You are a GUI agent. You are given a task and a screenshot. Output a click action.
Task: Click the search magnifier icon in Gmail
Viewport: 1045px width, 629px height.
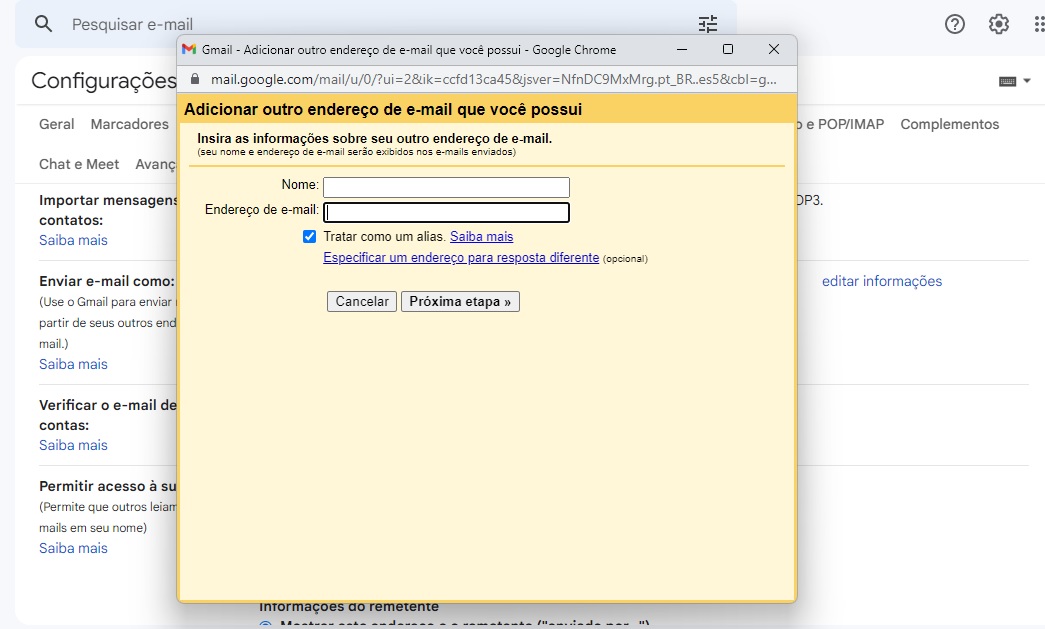43,24
